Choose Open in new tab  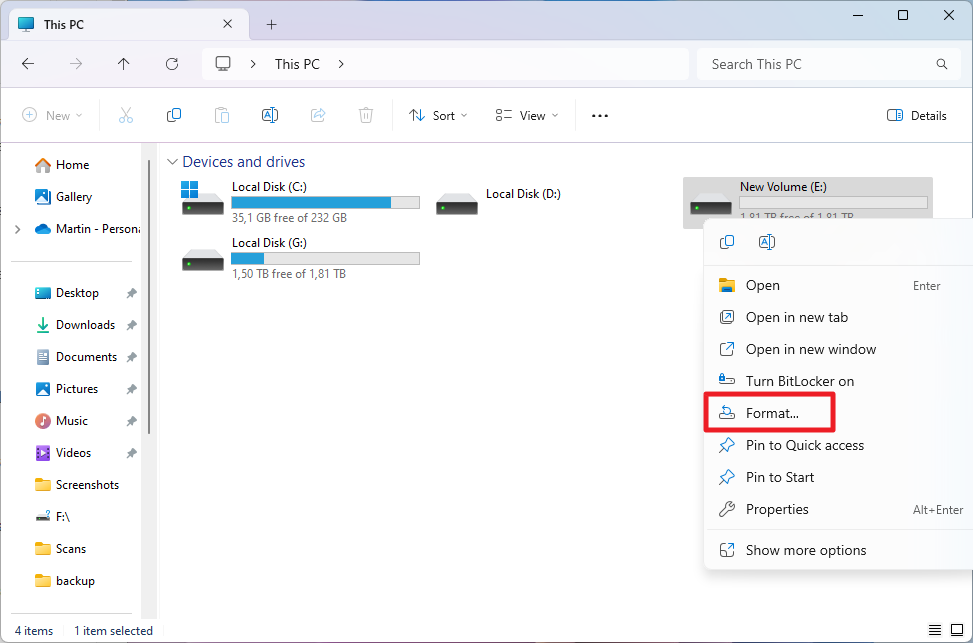[840, 317]
